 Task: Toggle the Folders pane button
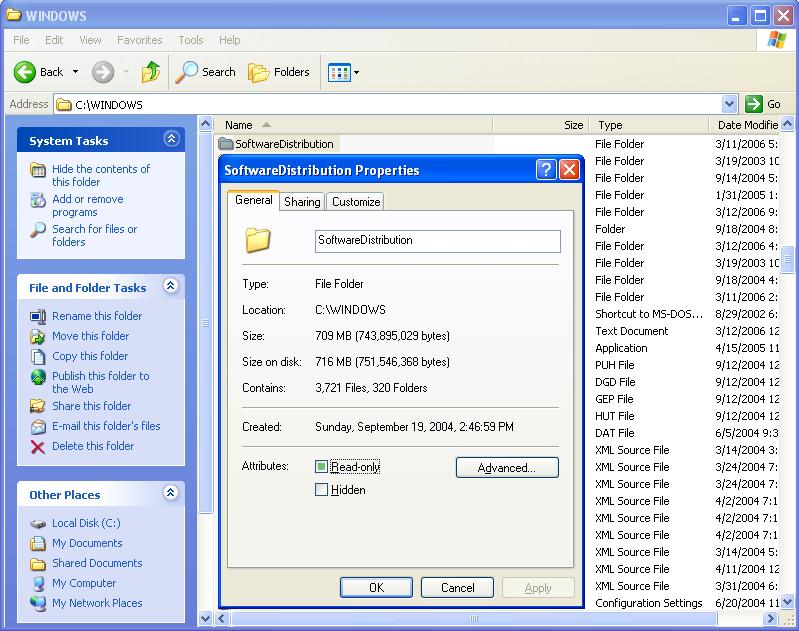pyautogui.click(x=279, y=72)
